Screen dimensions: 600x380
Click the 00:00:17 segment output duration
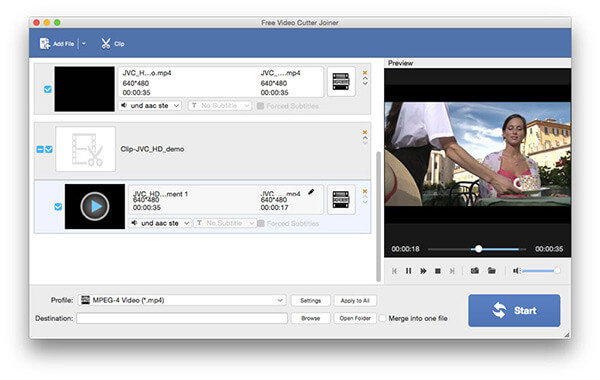tap(274, 207)
